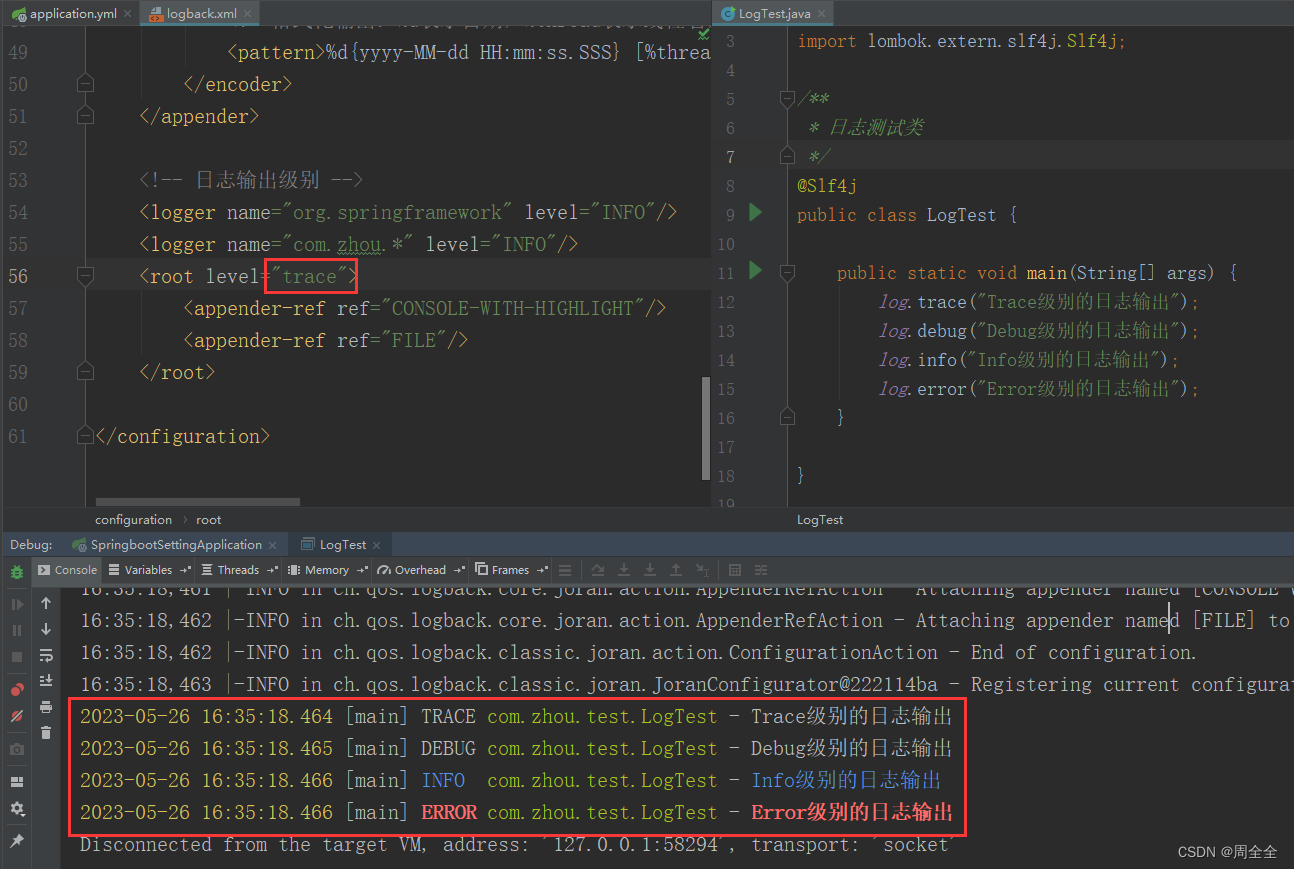Click the Show Execution Point icon
The image size is (1294, 869).
565,570
